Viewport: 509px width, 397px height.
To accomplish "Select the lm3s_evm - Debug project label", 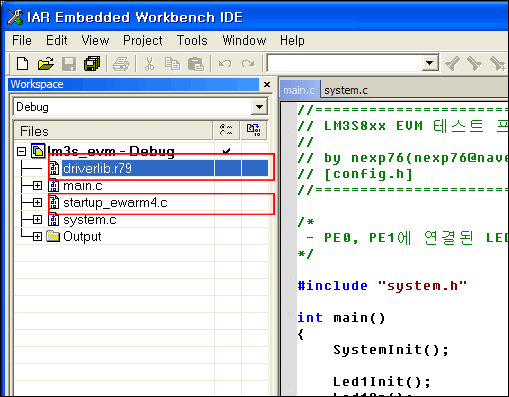I will click(x=111, y=151).
